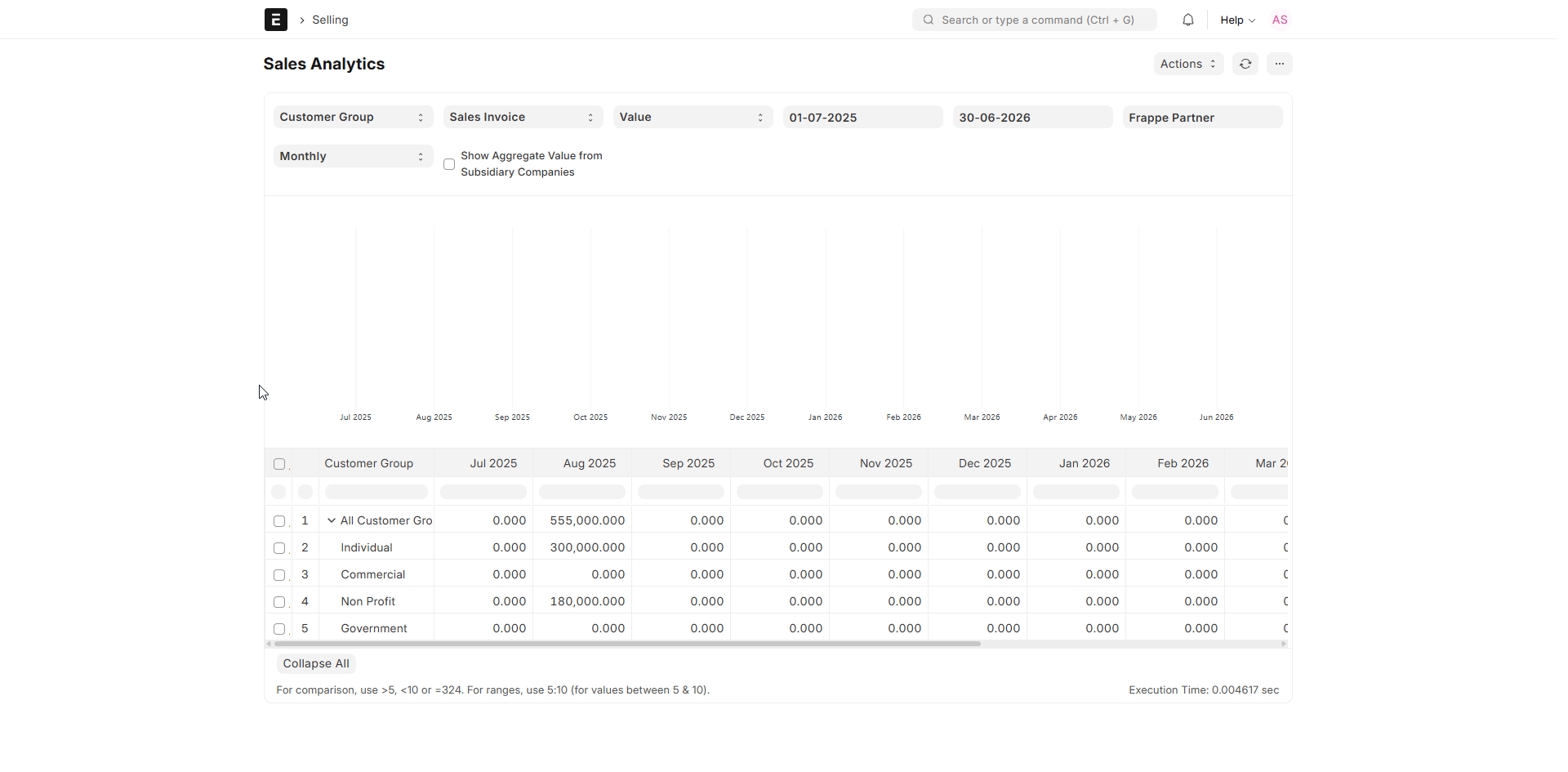
Task: Open the Monthly range dropdown
Action: [353, 156]
